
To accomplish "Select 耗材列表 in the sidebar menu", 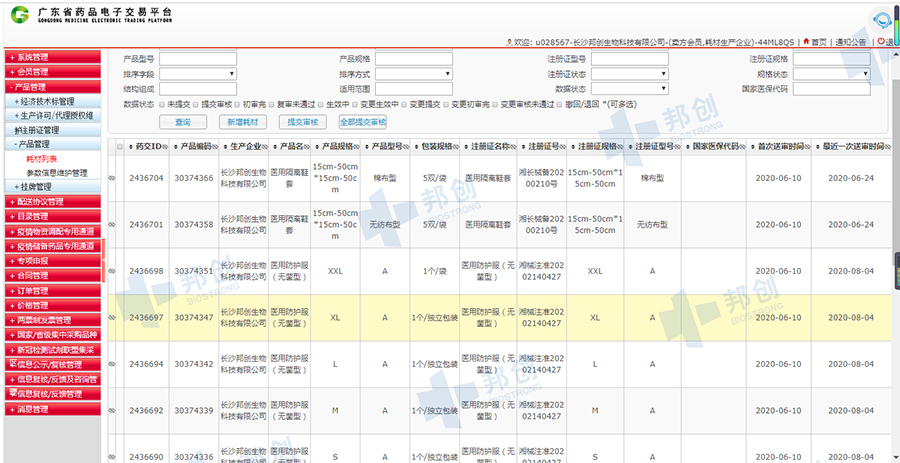I will (42, 159).
